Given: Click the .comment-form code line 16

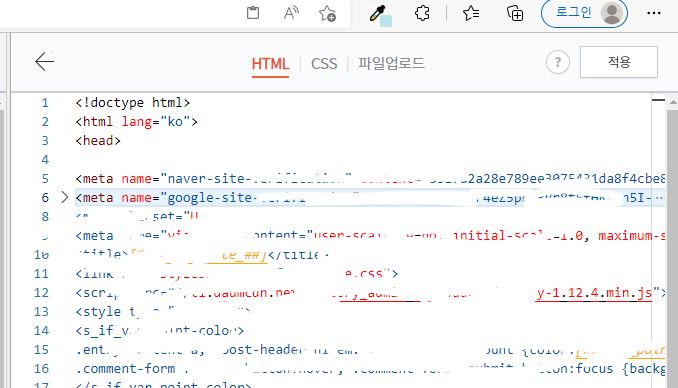Looking at the screenshot, I should (x=370, y=369).
